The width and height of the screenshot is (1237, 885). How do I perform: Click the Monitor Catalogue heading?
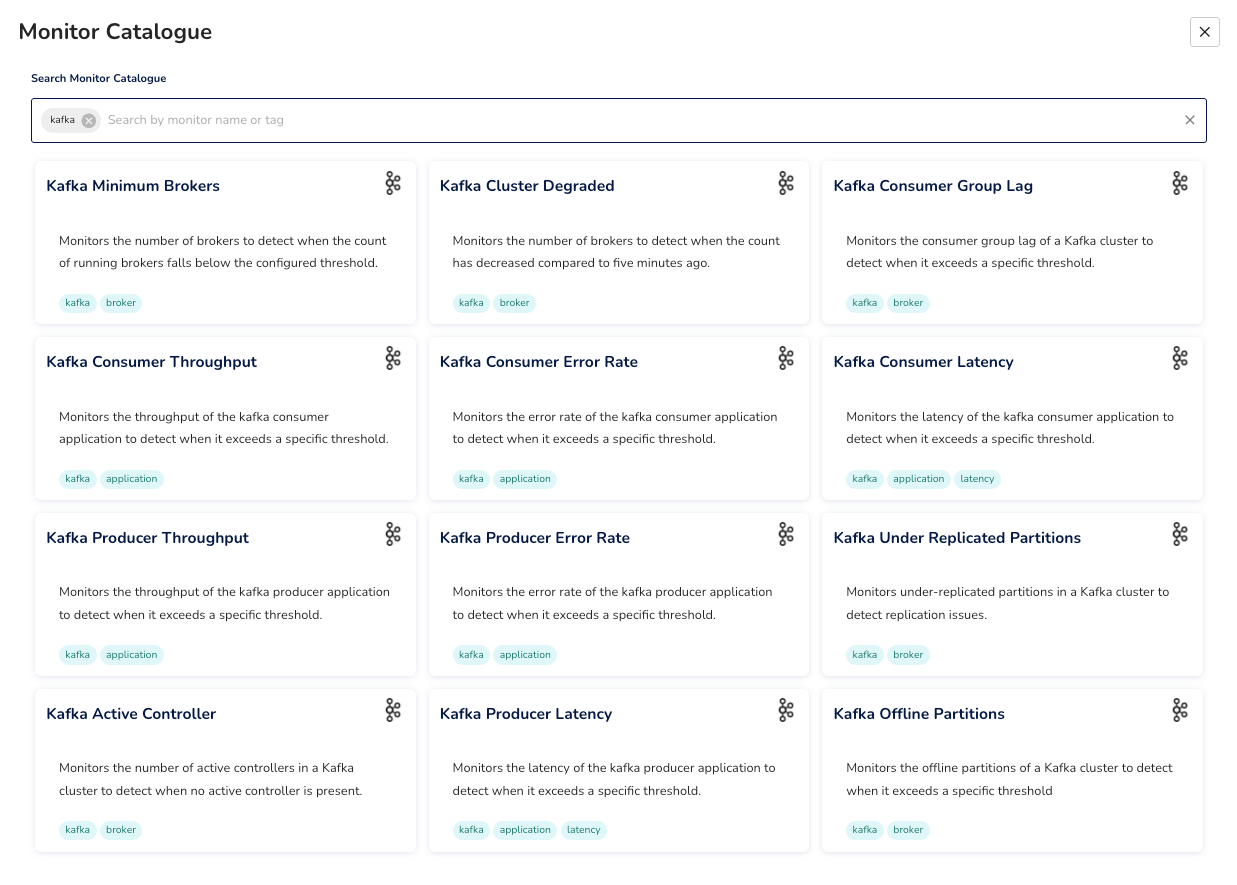(115, 32)
